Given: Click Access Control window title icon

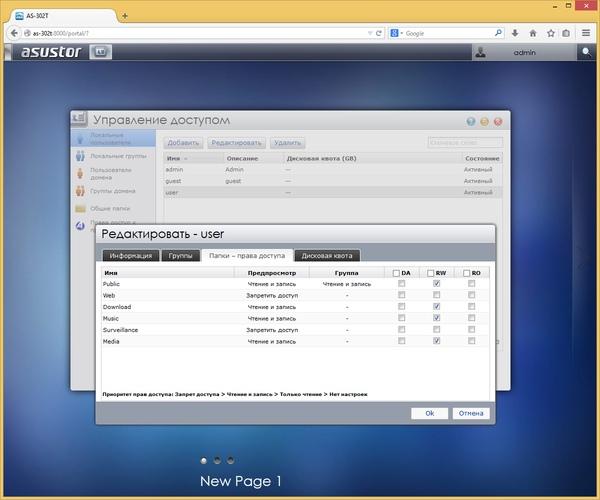Looking at the screenshot, I should click(79, 118).
